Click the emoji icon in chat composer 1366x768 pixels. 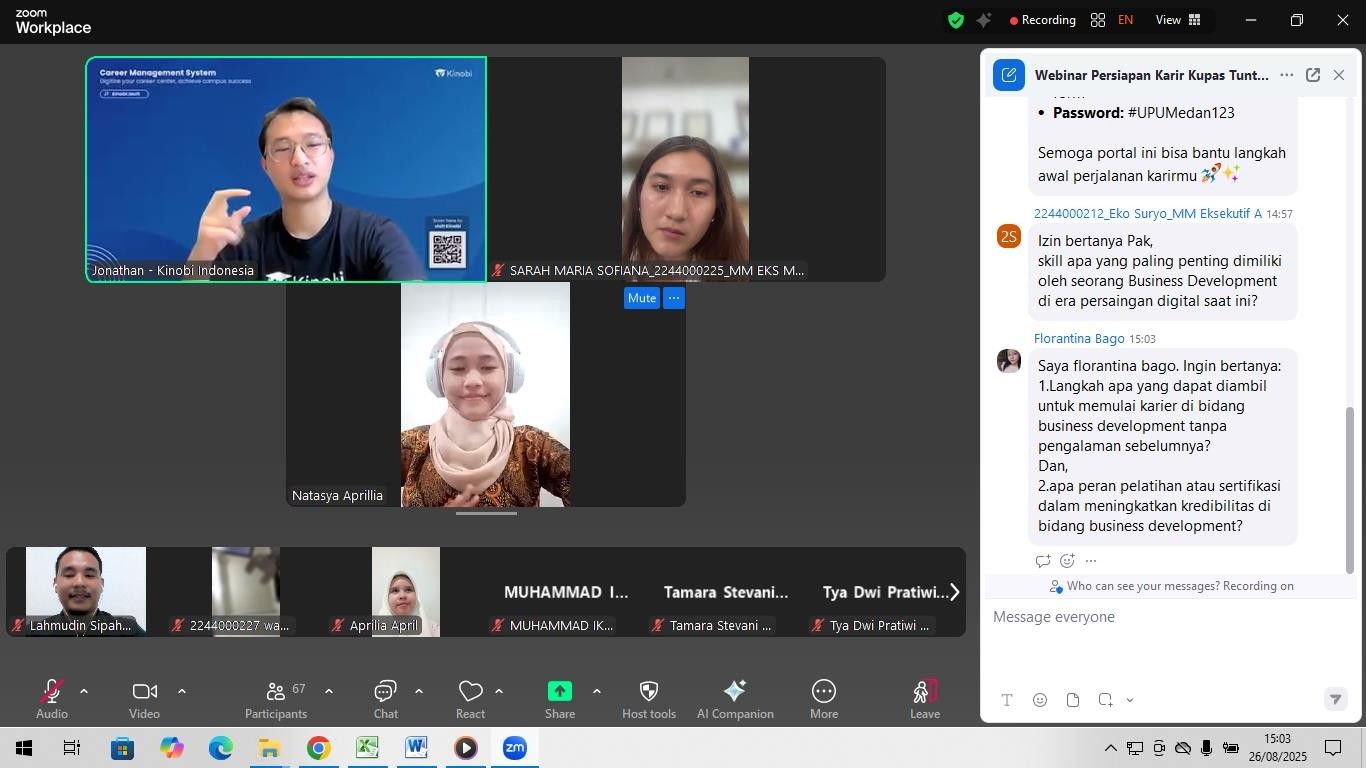click(1040, 700)
